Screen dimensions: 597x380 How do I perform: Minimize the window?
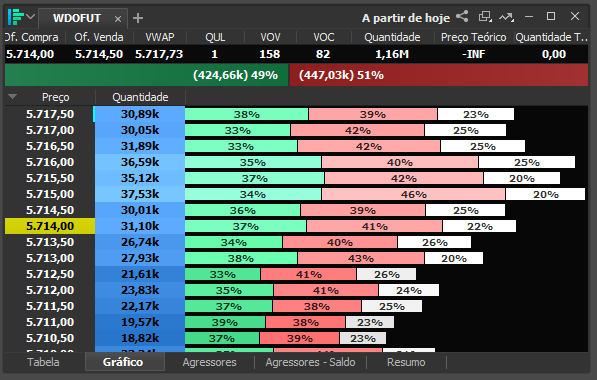pos(528,16)
